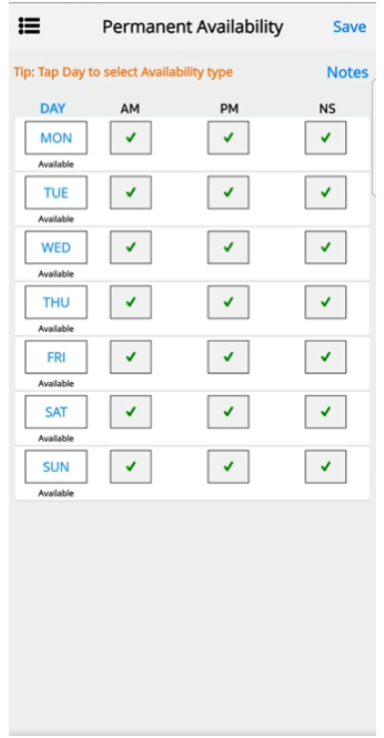This screenshot has width=384, height=738.
Task: Open the Notes link
Action: (347, 72)
